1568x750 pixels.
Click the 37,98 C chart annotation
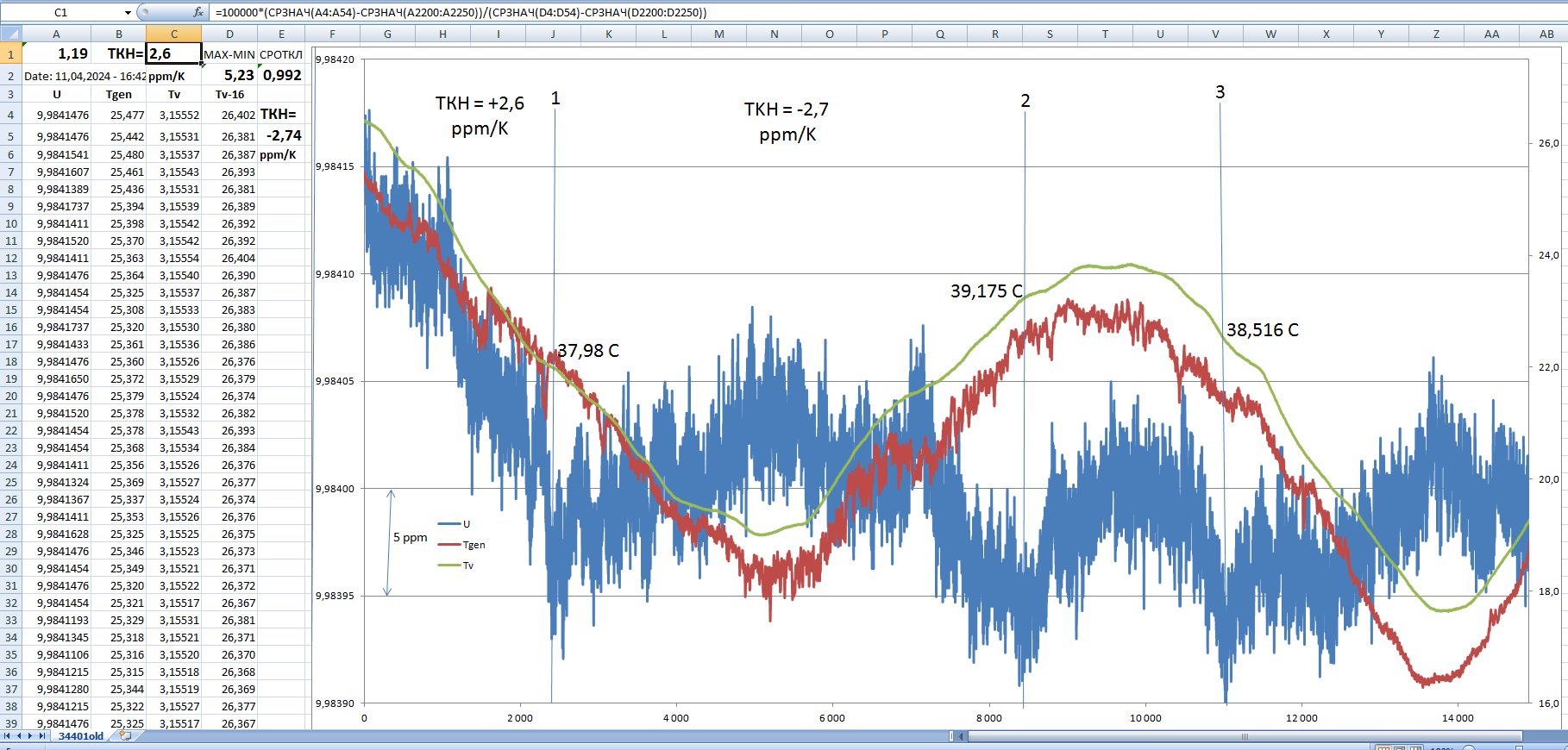tap(588, 351)
